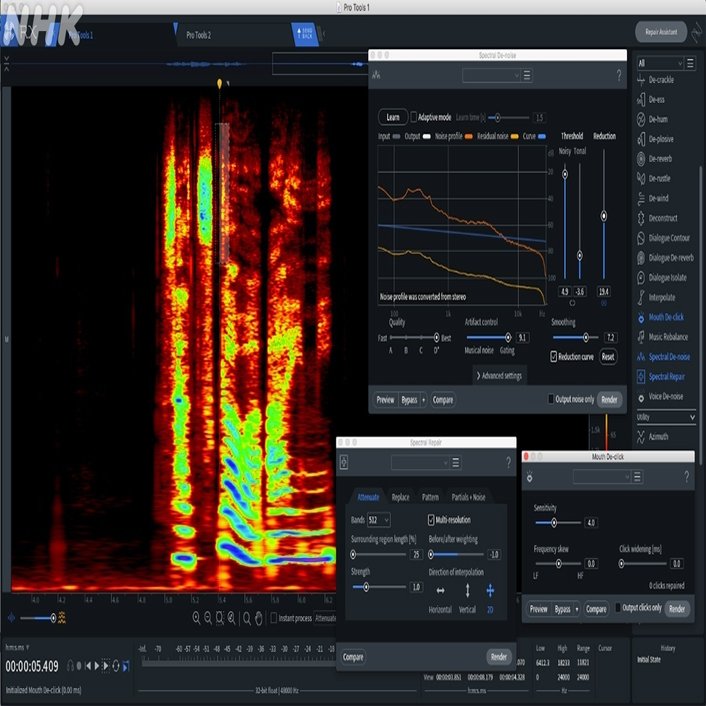Click the headphones monitor icon in transport
The height and width of the screenshot is (706, 706).
70,666
